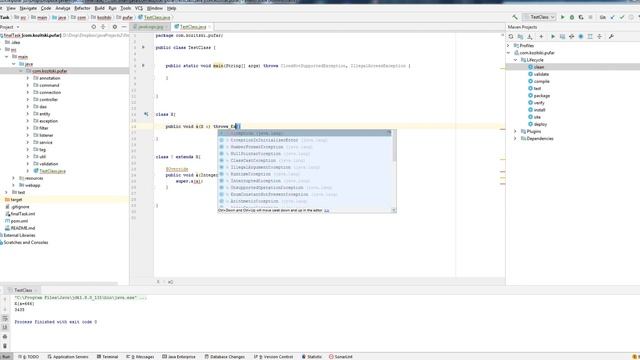Choose IllegalArgumentException from completion list
Image resolution: width=640 pixels, height=360 pixels.
click(304, 167)
